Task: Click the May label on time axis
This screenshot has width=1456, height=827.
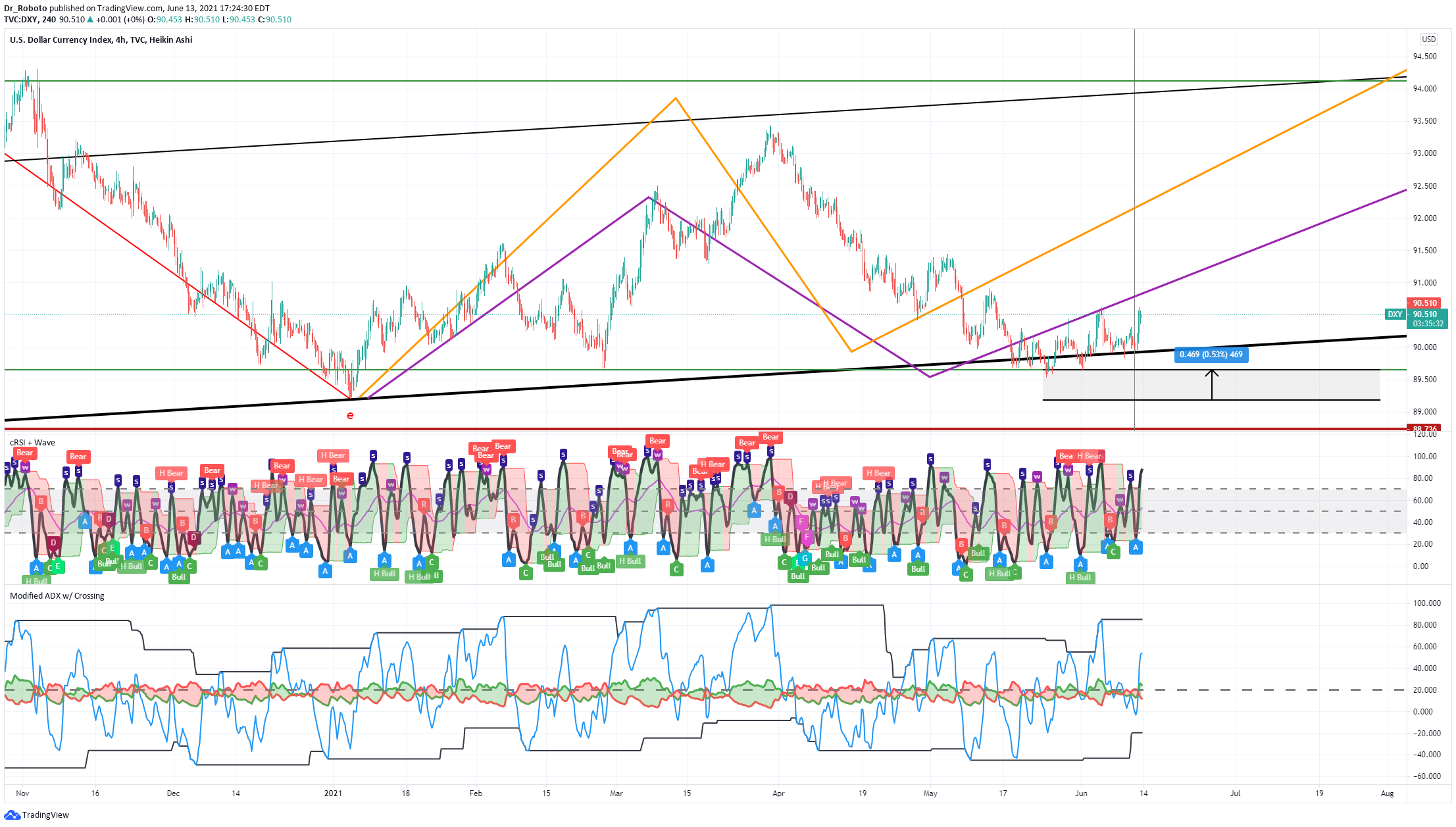Action: [930, 793]
